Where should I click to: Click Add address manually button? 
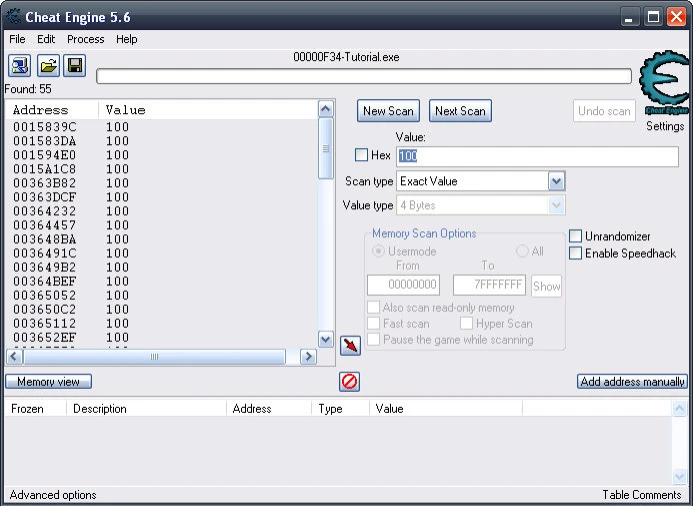click(632, 382)
